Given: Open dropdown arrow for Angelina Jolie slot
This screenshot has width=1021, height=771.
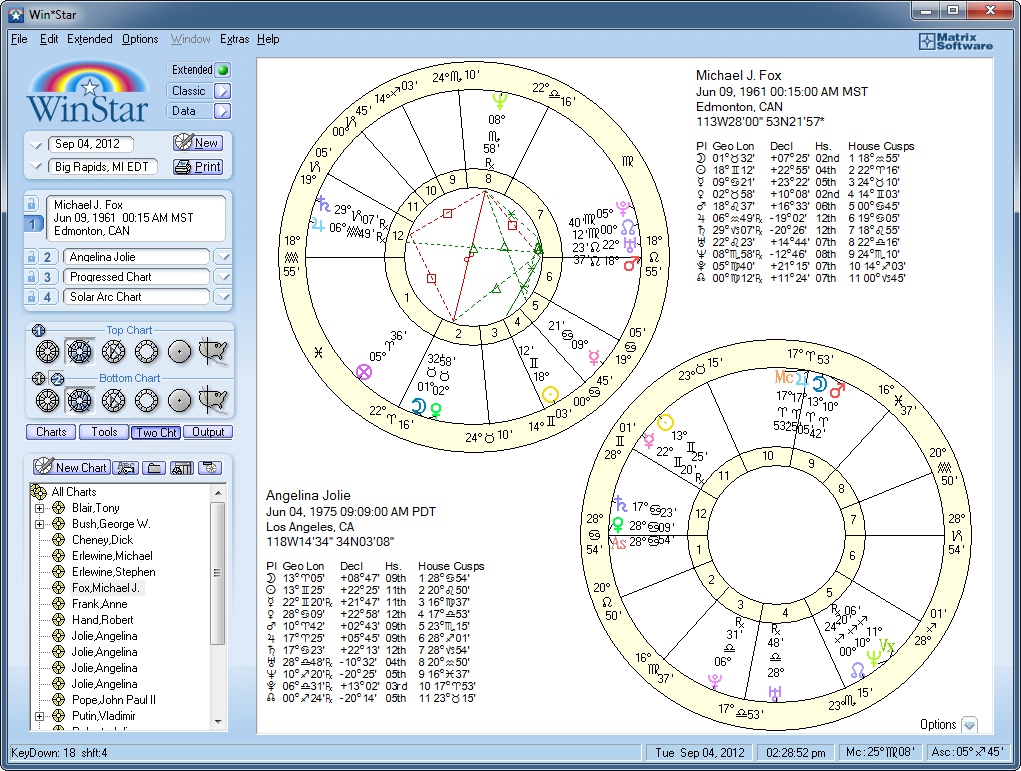Looking at the screenshot, I should coord(223,257).
